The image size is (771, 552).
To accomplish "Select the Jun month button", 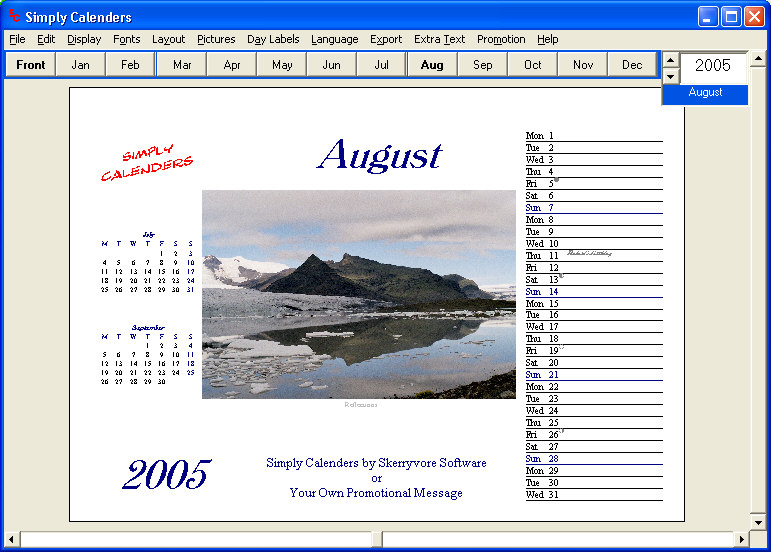I will tap(331, 65).
